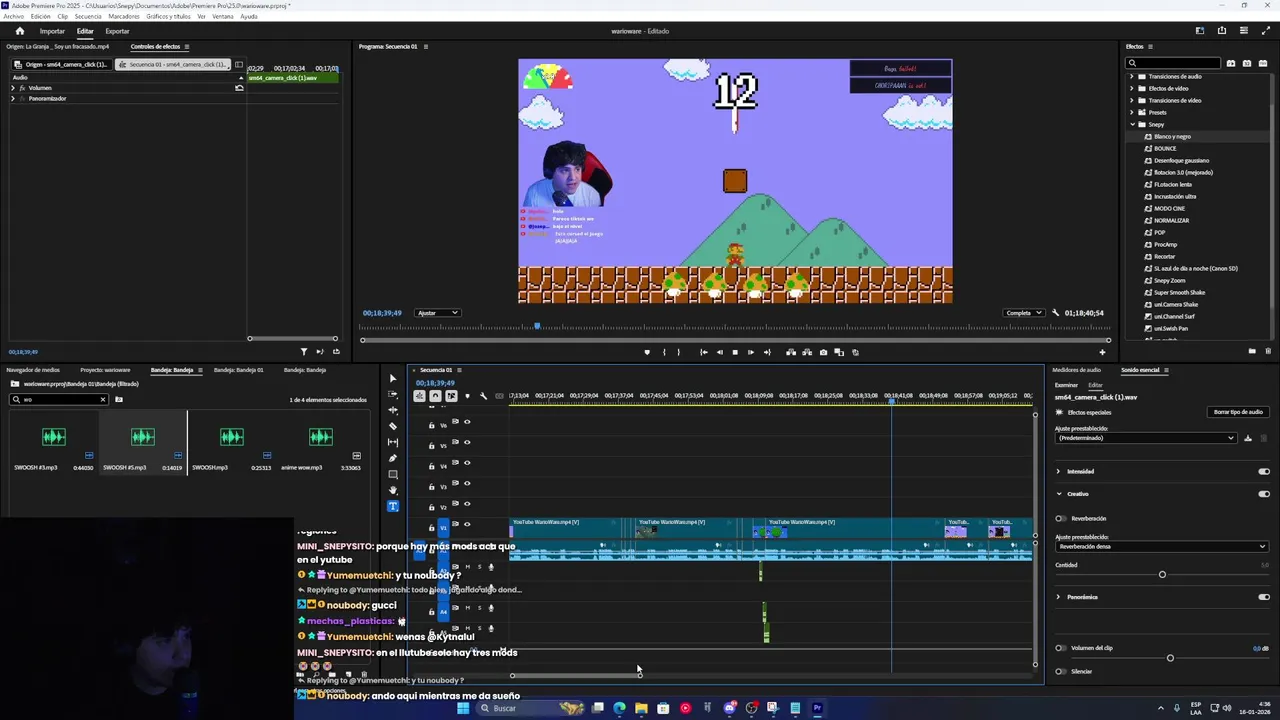This screenshot has width=1280, height=720.
Task: Pick the Razor tool
Action: click(392, 426)
